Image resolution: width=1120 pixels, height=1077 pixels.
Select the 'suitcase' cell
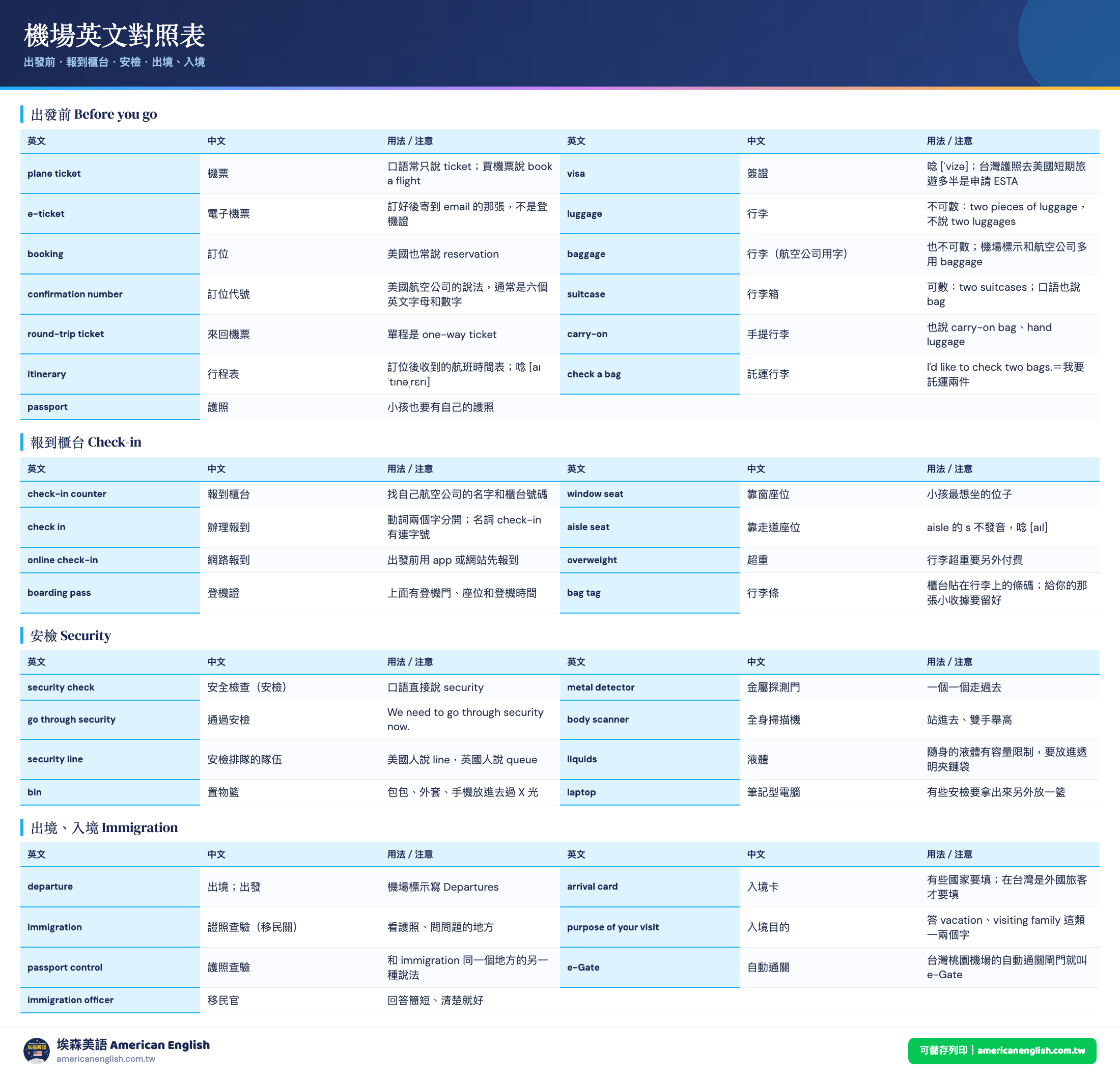(x=650, y=294)
